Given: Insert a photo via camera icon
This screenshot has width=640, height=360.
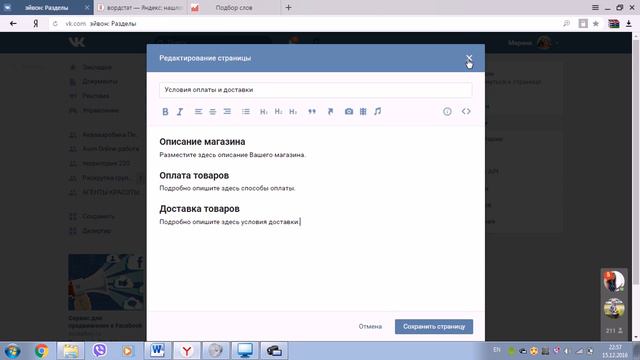Looking at the screenshot, I should [x=349, y=111].
